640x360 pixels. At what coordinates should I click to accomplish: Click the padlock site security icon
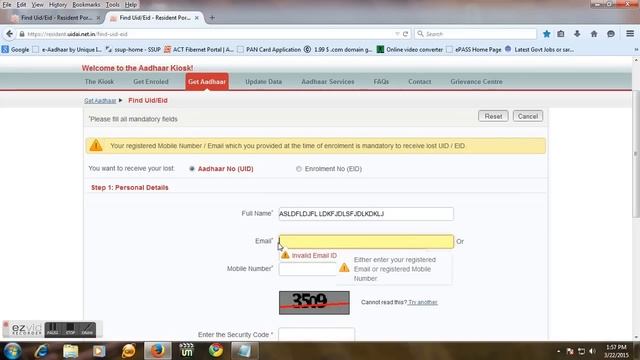coord(22,34)
